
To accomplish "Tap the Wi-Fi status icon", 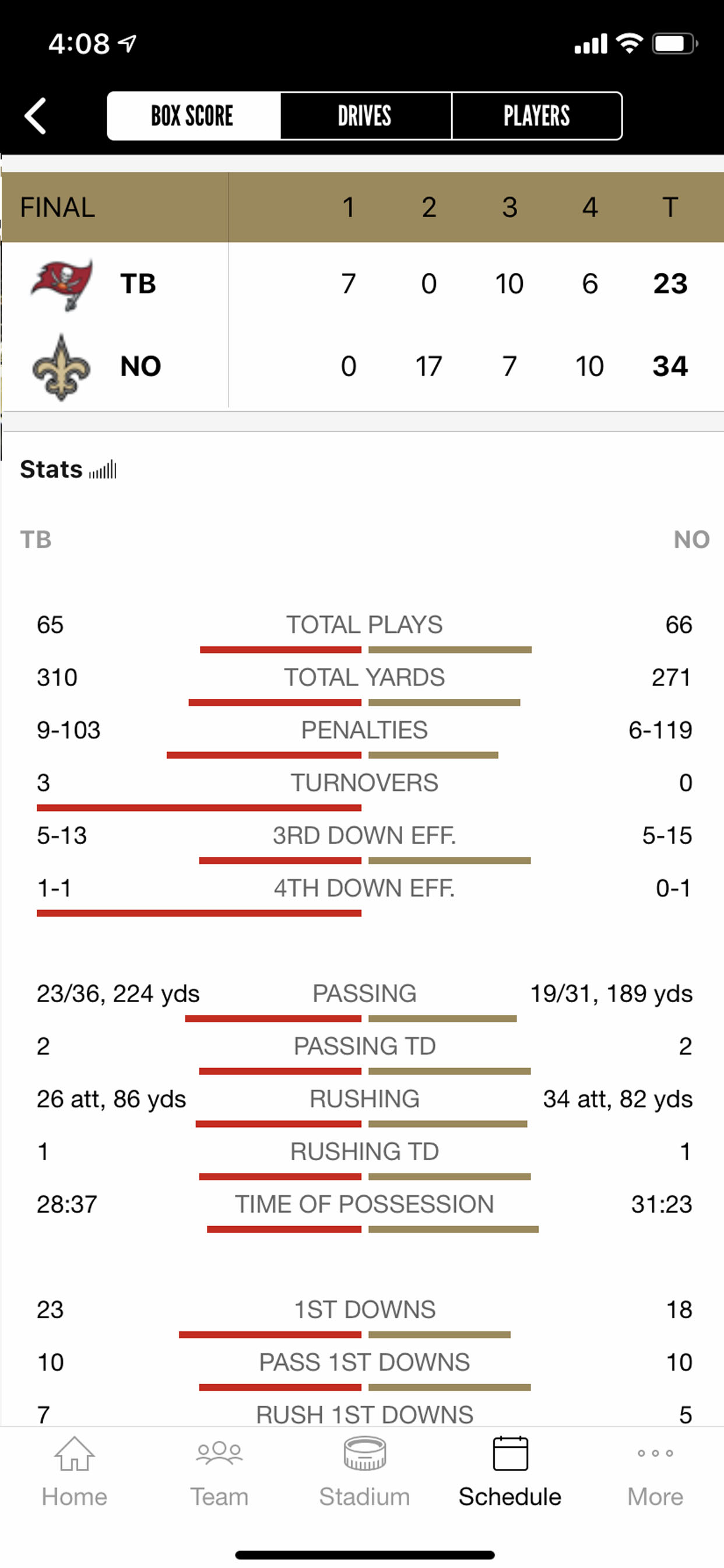I will 629,43.
